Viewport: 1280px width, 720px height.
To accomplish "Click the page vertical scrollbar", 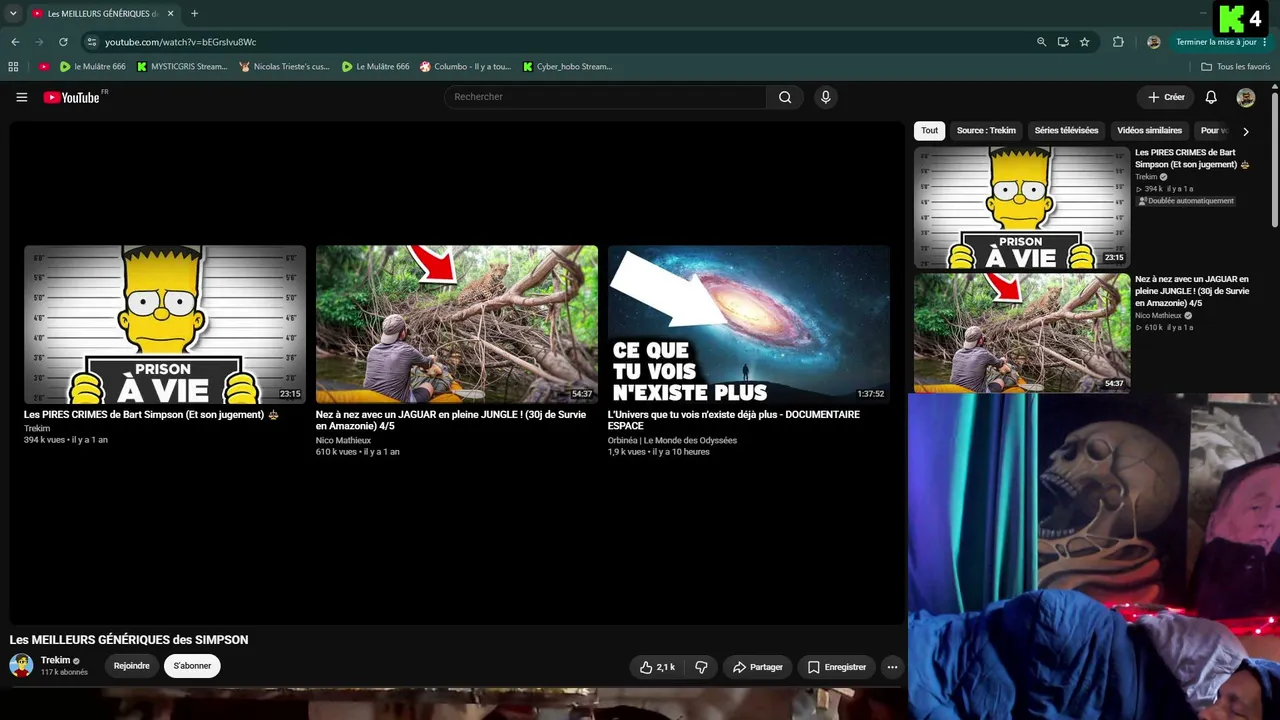I will click(1275, 160).
